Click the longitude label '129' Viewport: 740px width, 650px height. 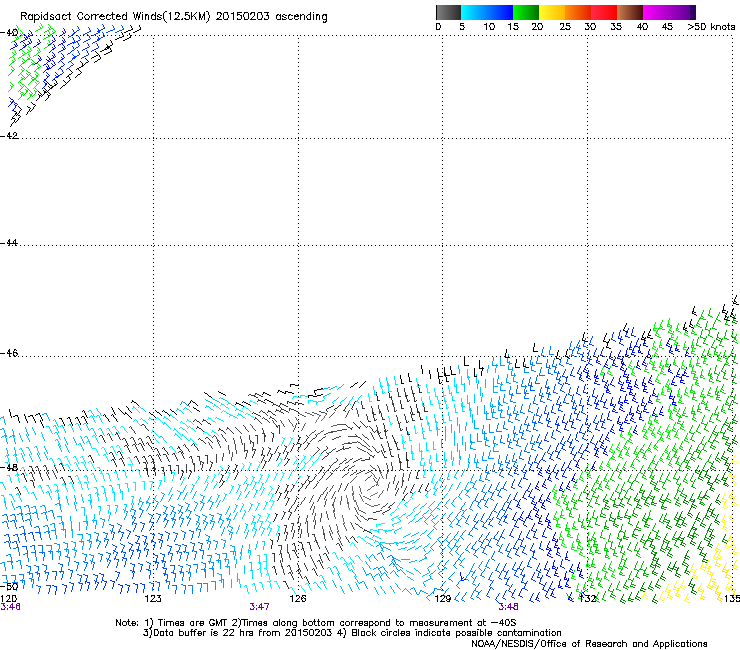[442, 599]
